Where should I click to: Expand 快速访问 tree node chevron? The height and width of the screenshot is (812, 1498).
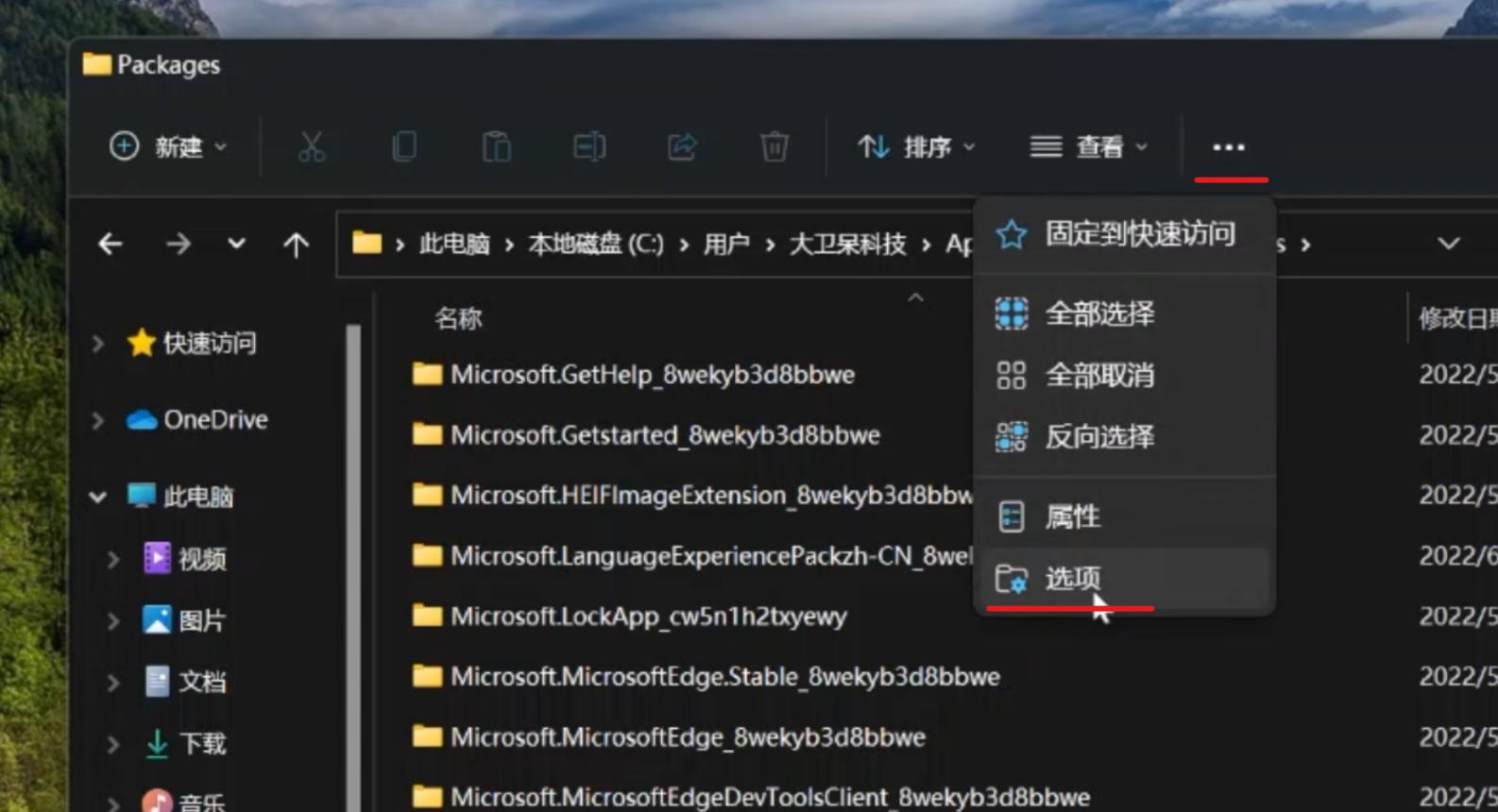tap(97, 343)
